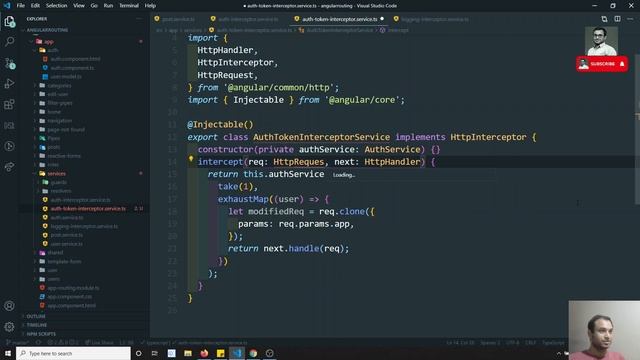
Task: Open the File Explorer taskbar icon
Action: click(188, 353)
